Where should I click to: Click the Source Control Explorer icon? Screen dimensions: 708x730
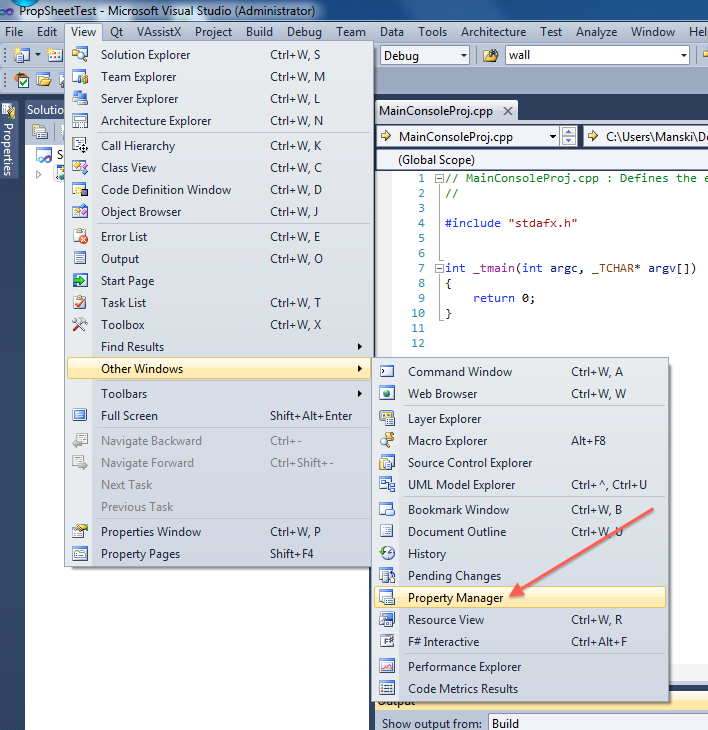387,462
